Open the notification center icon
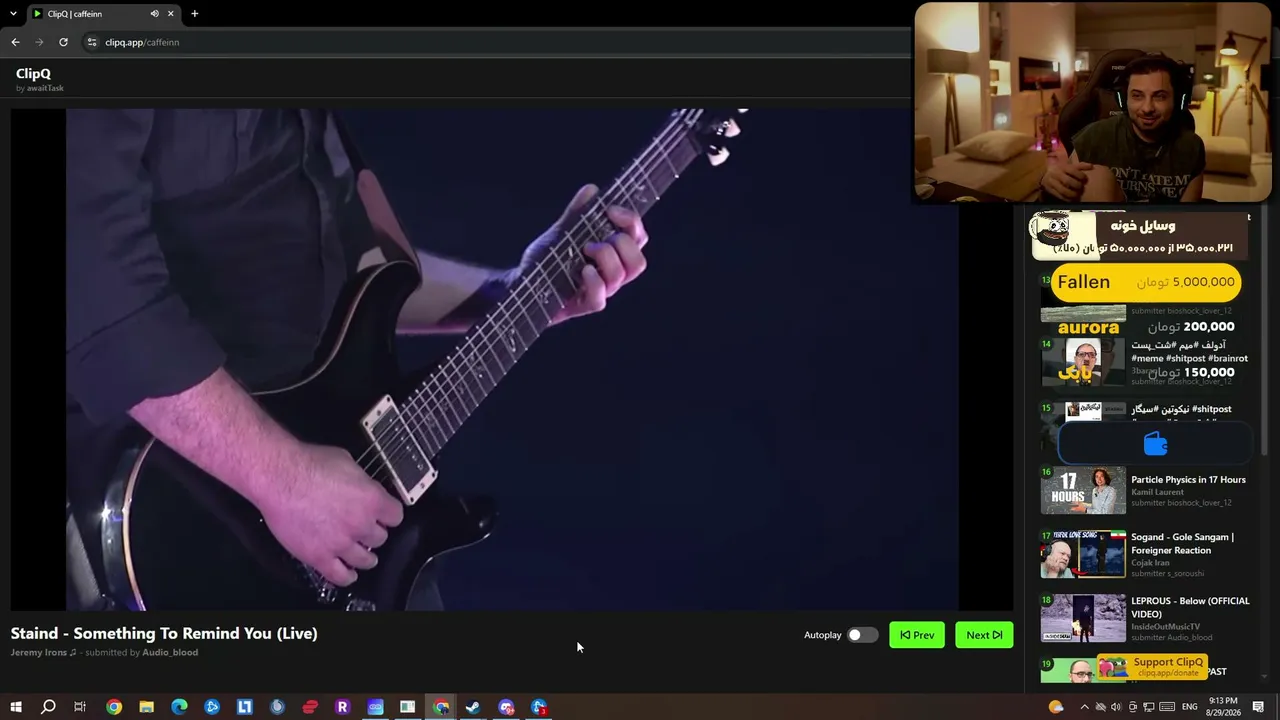Image resolution: width=1280 pixels, height=720 pixels. click(1258, 707)
